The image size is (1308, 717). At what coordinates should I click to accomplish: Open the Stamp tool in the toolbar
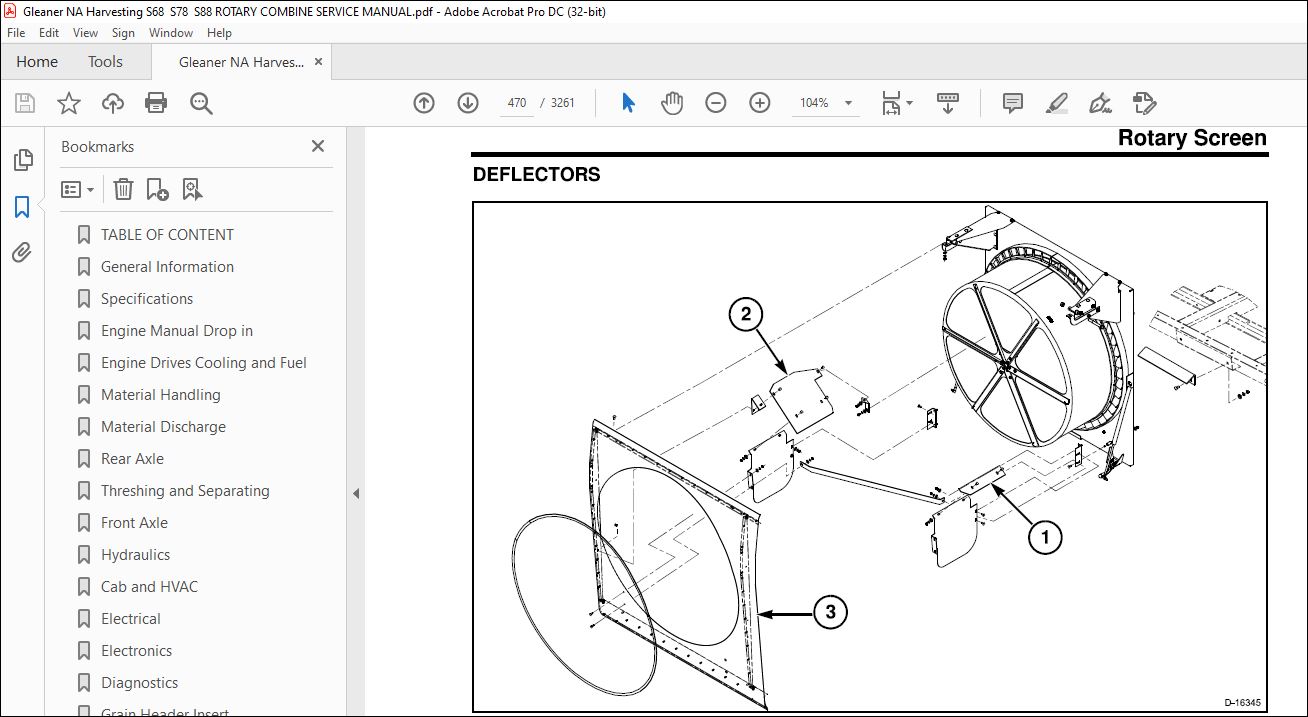click(x=1144, y=103)
